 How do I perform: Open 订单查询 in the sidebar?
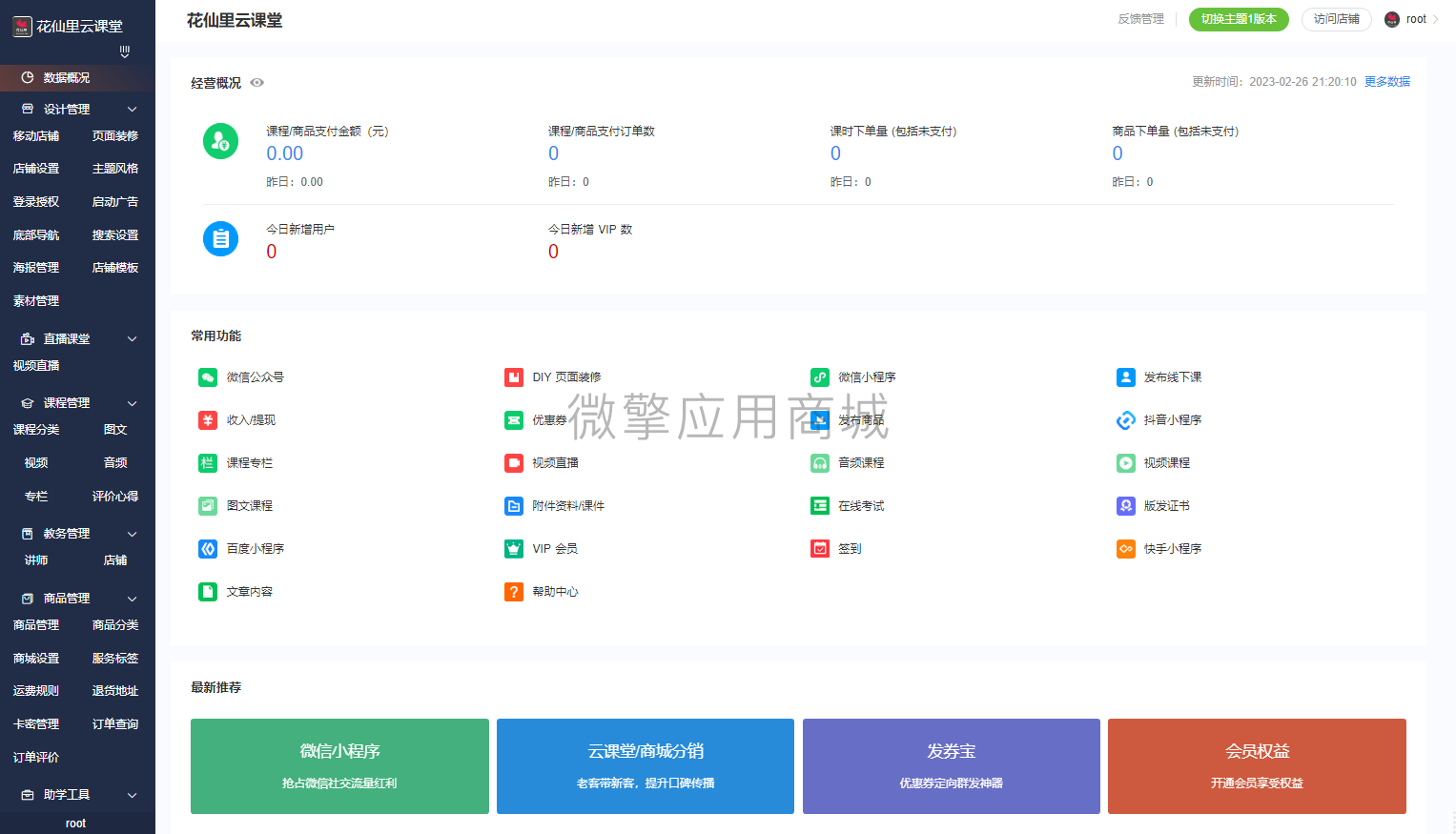115,724
